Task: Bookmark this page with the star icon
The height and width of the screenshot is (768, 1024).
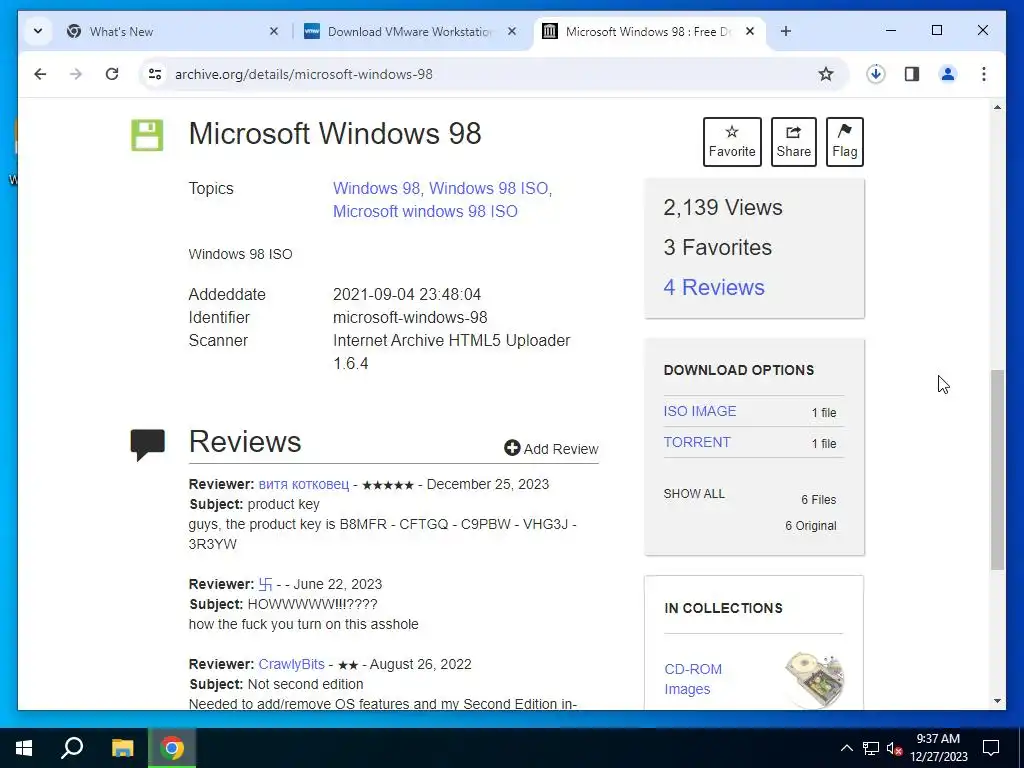Action: (825, 74)
